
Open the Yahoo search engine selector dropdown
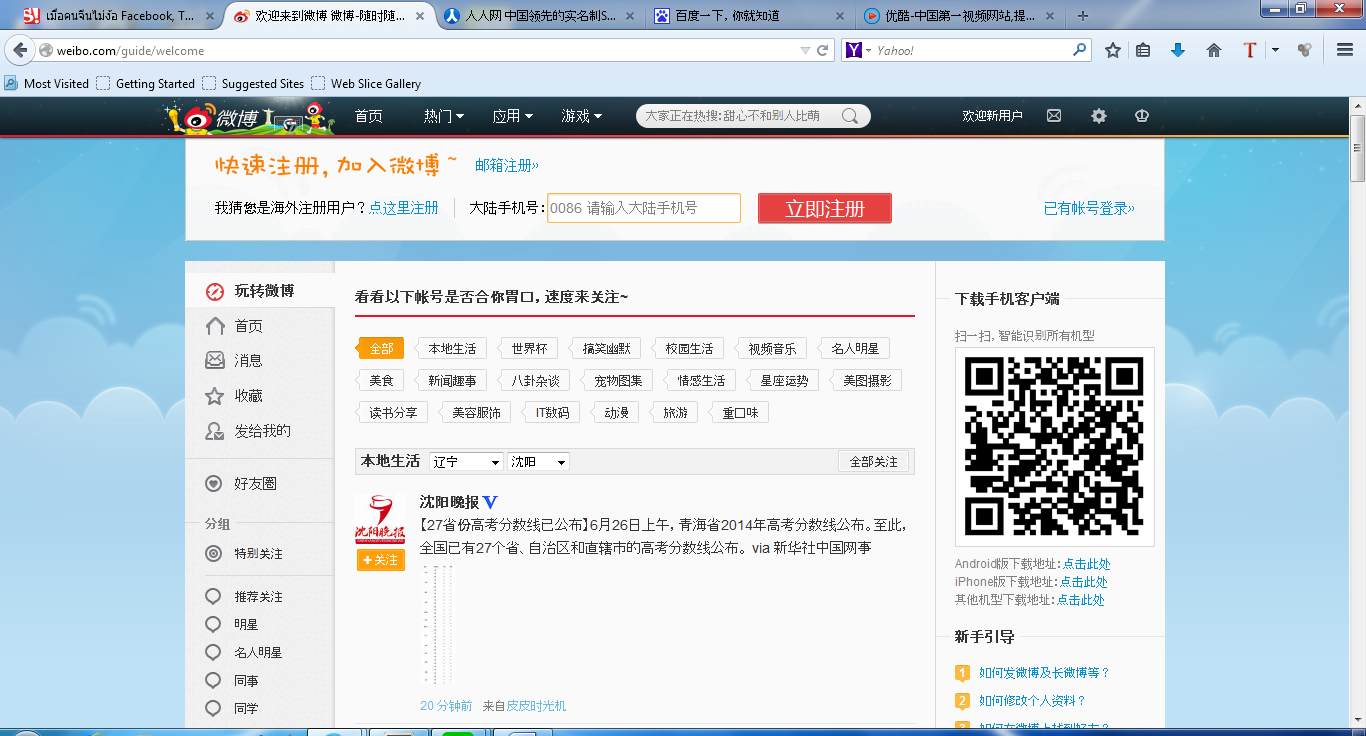tap(856, 50)
